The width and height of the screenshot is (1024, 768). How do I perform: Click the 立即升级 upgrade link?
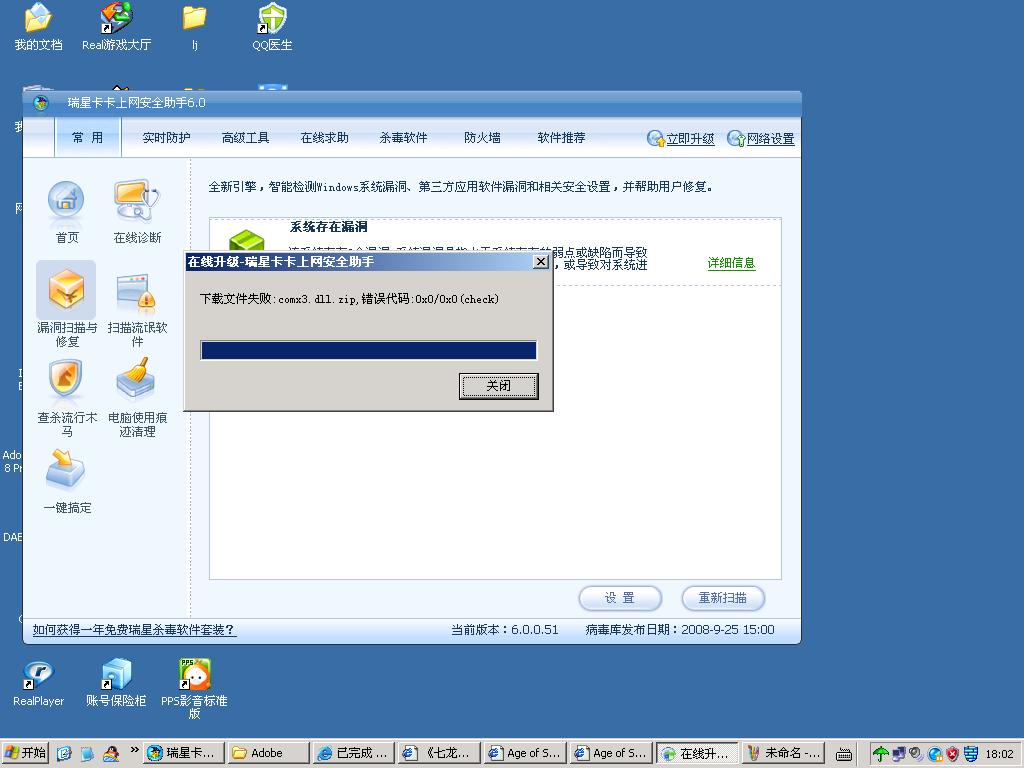click(x=680, y=138)
